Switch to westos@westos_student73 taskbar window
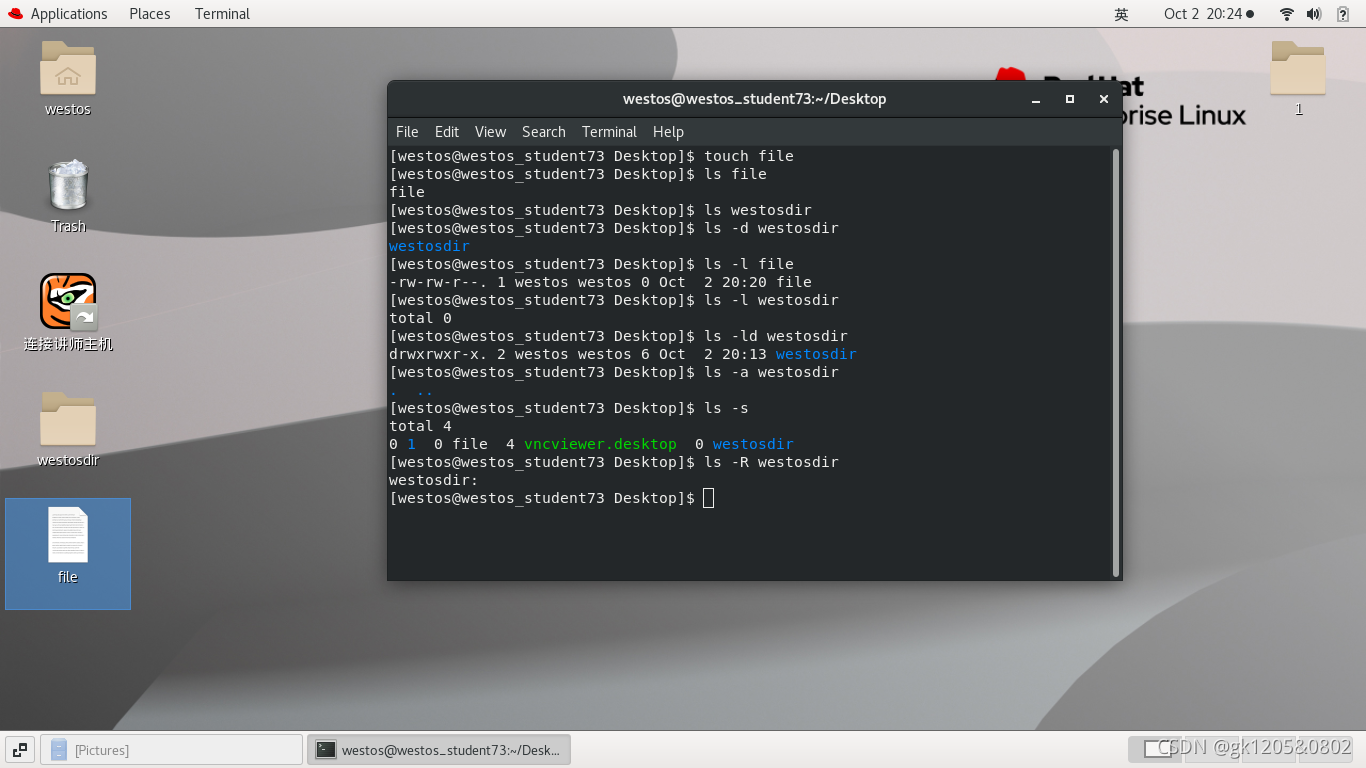Screen dimensions: 1366x768 439,749
